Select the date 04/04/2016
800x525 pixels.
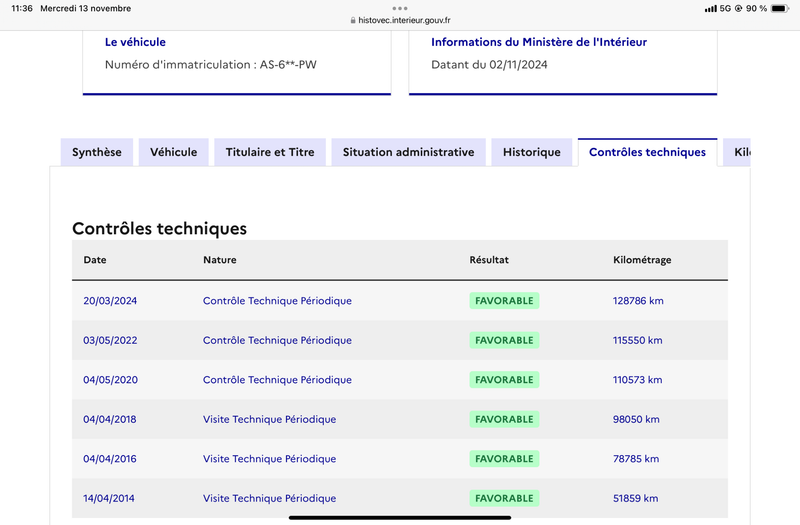(110, 459)
